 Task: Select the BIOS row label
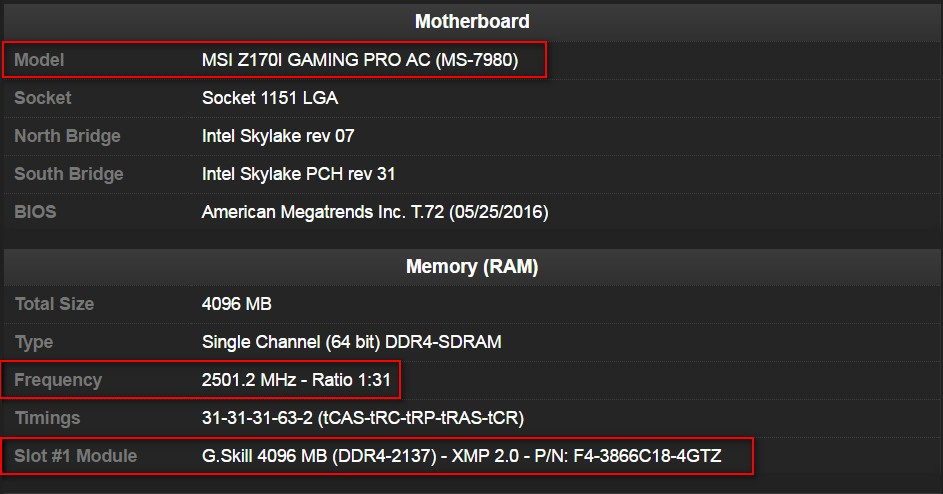[x=35, y=212]
